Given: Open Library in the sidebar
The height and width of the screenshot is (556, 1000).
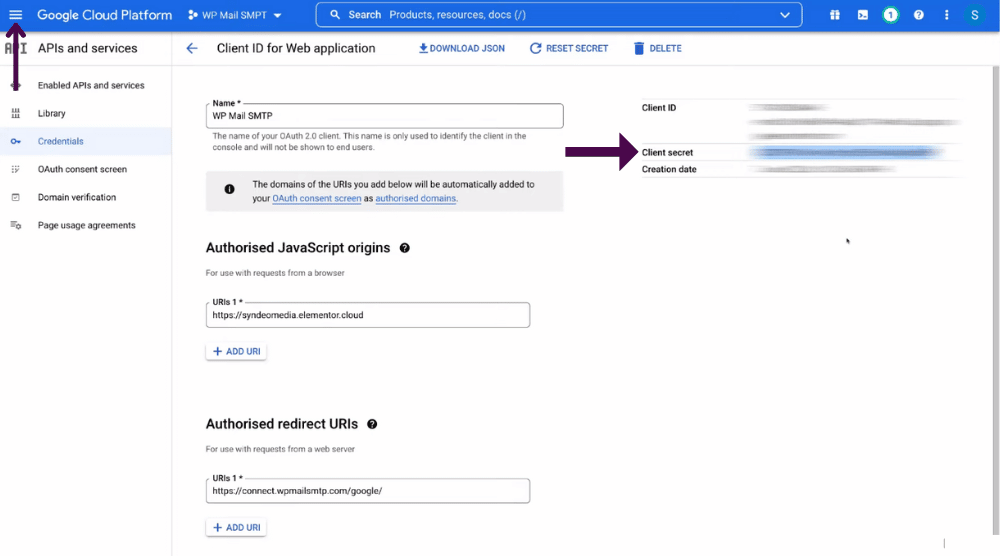Looking at the screenshot, I should 52,113.
